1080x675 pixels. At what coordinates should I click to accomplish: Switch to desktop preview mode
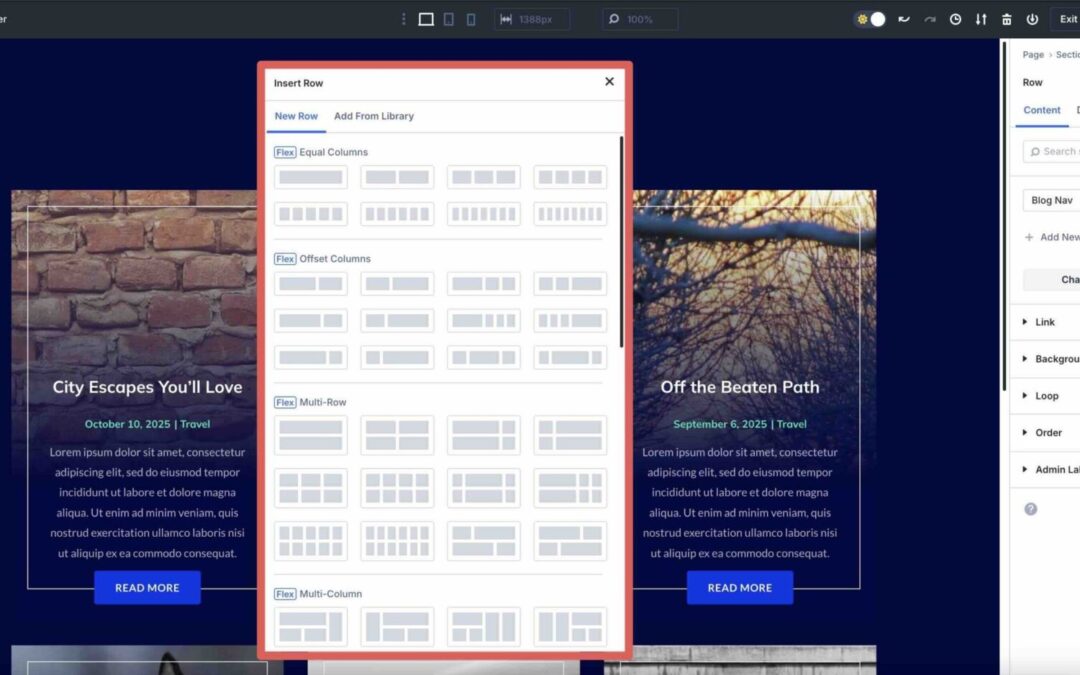[x=426, y=19]
